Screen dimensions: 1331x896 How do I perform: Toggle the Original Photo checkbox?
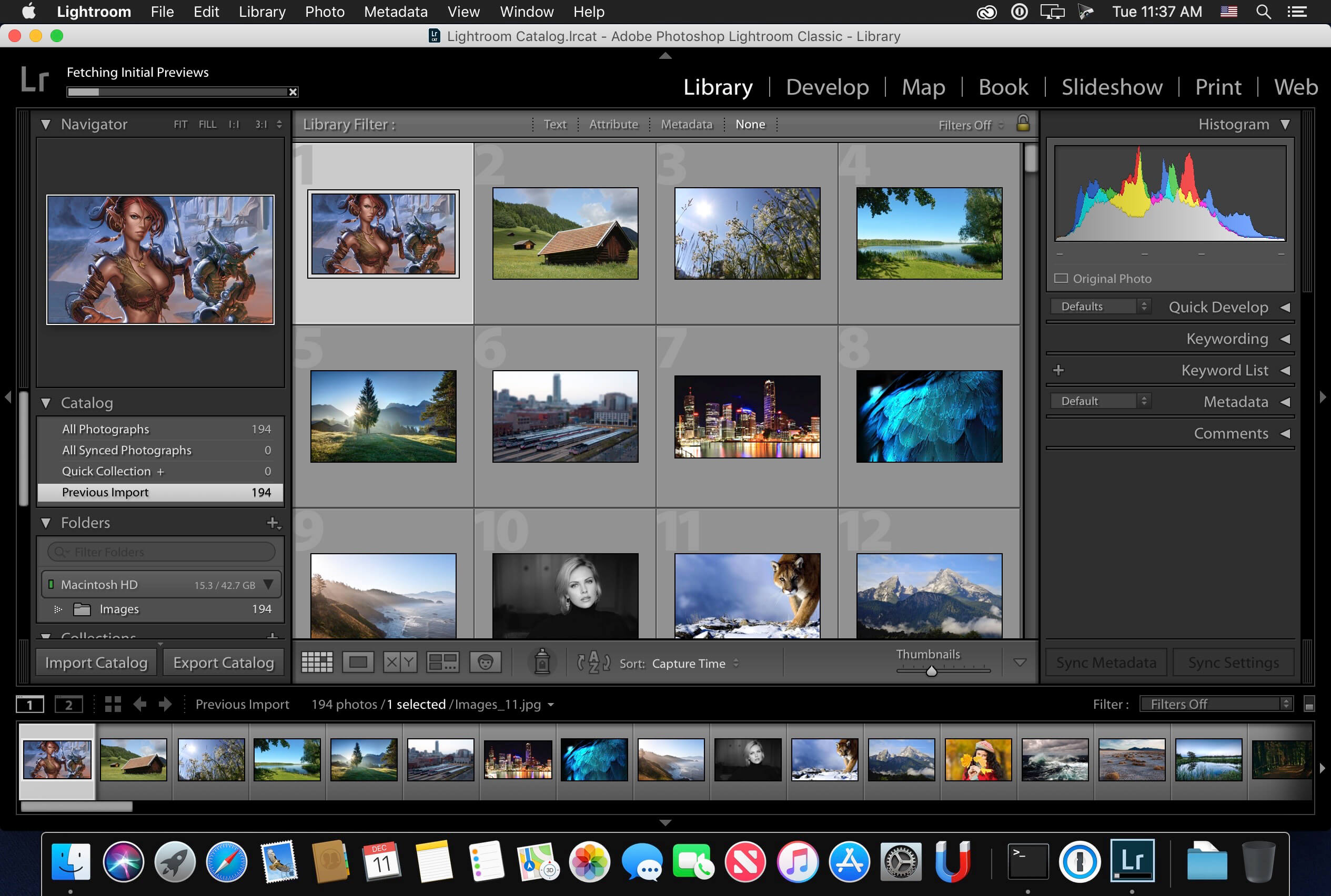1063,278
